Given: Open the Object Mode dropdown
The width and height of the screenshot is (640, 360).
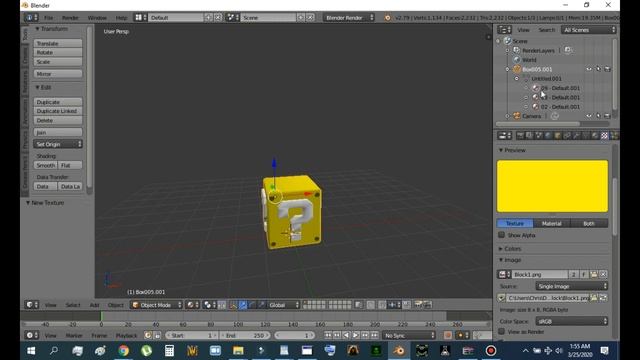Looking at the screenshot, I should (x=156, y=305).
